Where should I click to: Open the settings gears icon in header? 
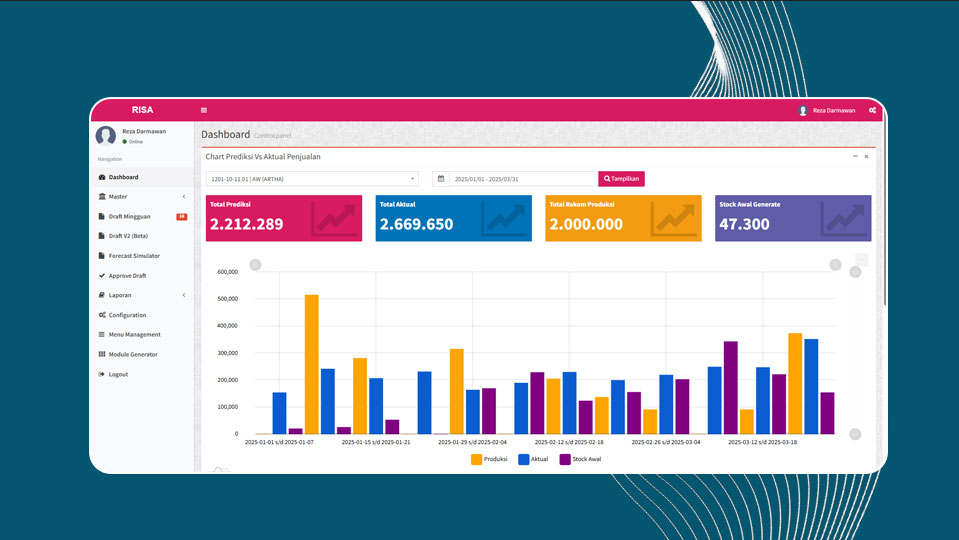click(872, 110)
